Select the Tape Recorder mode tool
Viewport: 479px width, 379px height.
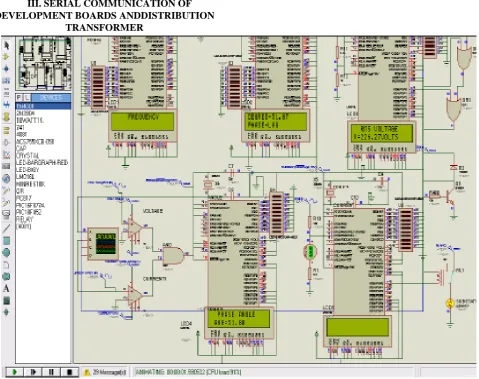click(6, 166)
